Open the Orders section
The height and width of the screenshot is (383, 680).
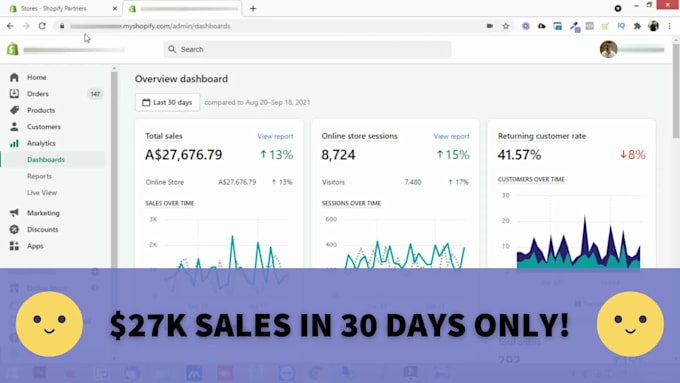point(38,94)
